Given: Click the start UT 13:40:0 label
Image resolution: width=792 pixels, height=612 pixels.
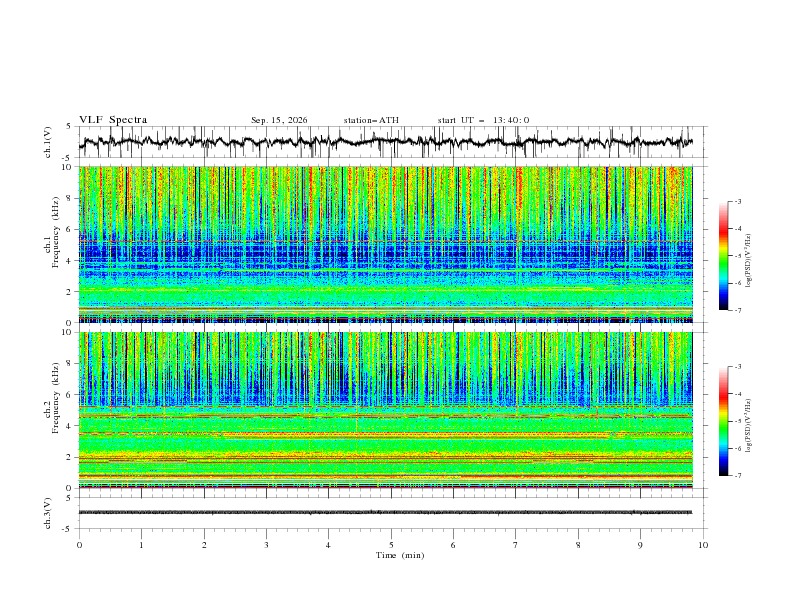Looking at the screenshot, I should click(483, 120).
